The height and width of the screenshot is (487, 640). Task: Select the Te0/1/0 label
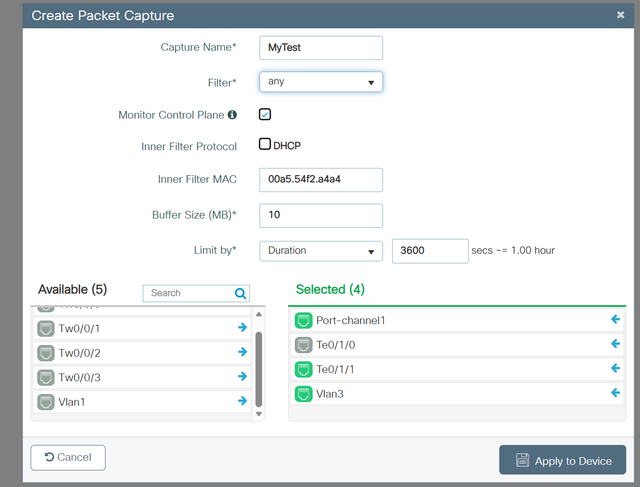336,345
